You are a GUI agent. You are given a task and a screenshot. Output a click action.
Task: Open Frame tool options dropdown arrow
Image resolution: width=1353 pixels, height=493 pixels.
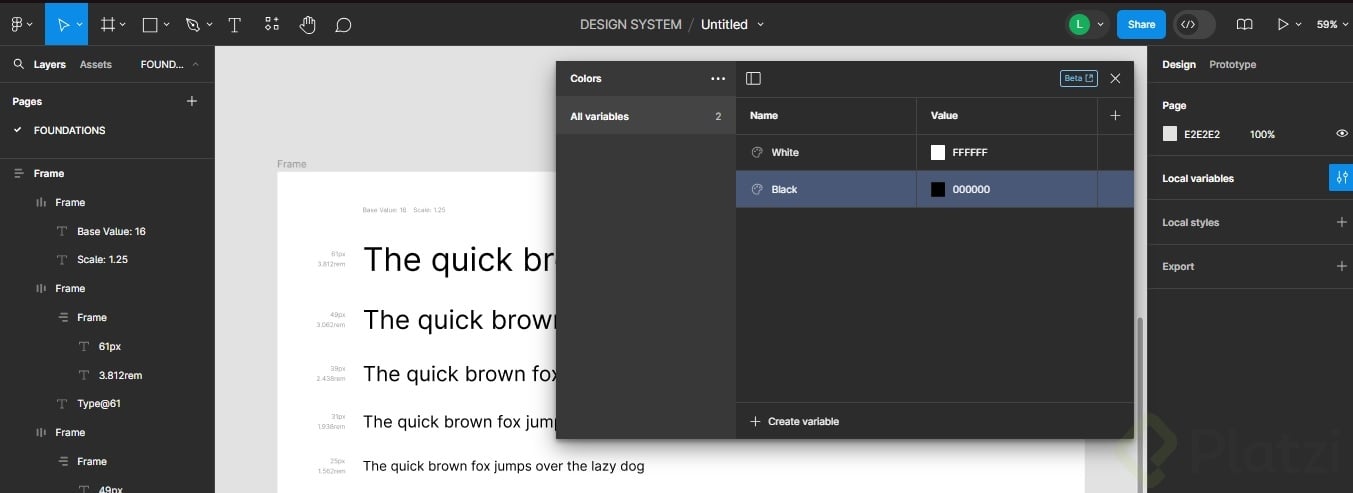coord(123,24)
